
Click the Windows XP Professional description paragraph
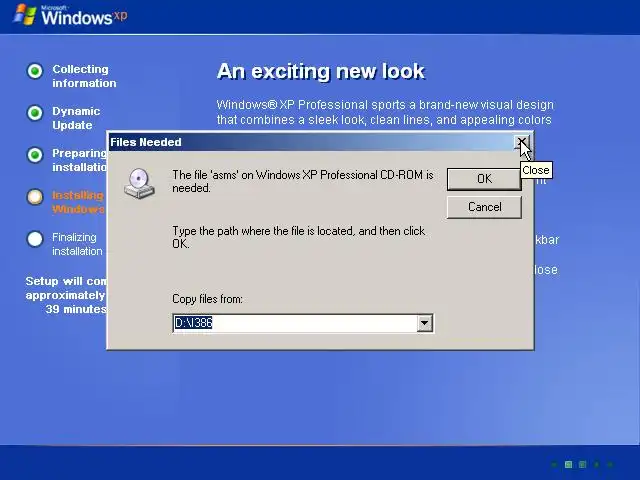(385, 112)
